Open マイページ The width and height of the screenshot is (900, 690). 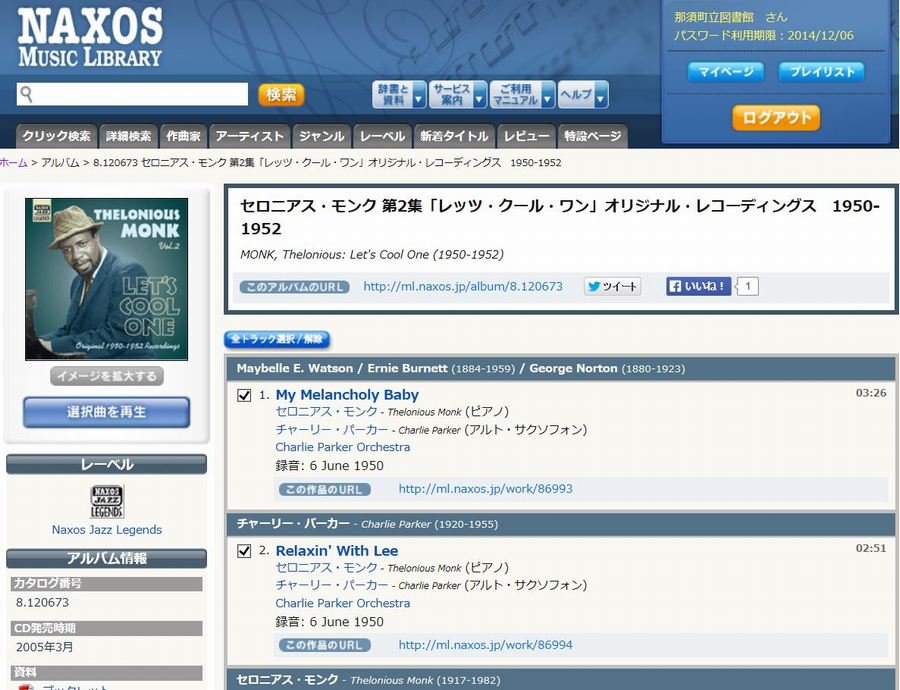pos(726,72)
